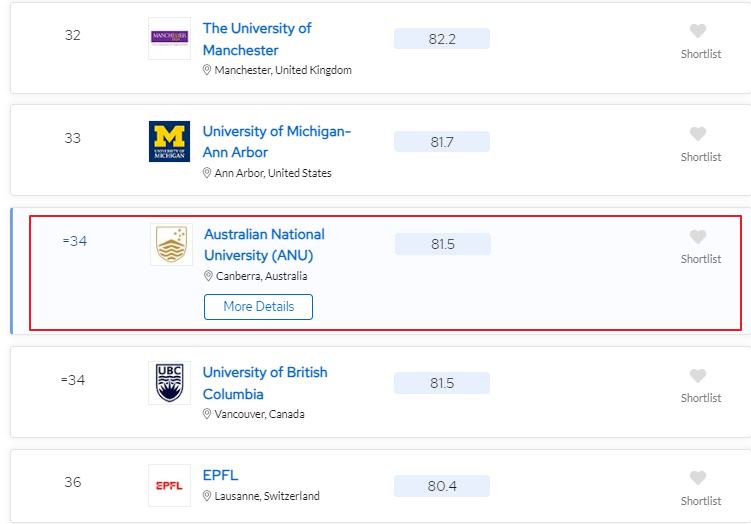Viewport: 751px width, 524px height.
Task: Click the heart icon for Australian National University
Action: [698, 237]
